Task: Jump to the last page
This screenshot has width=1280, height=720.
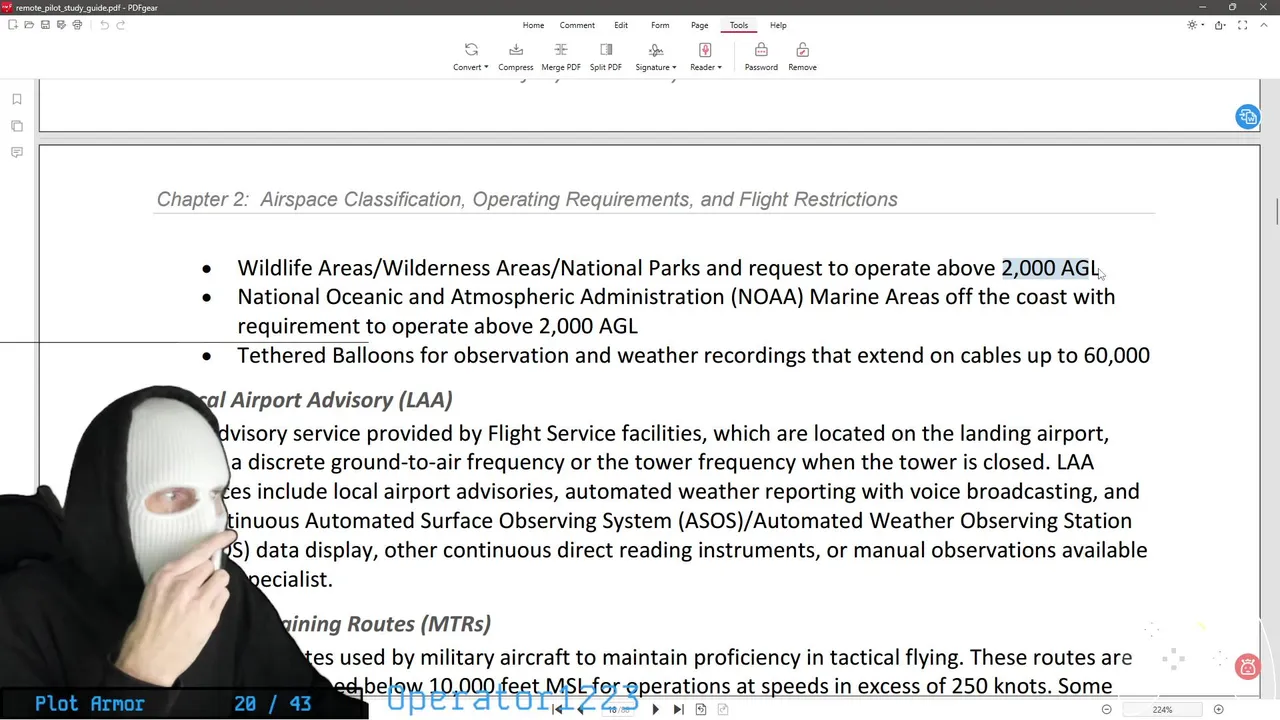Action: [x=678, y=709]
